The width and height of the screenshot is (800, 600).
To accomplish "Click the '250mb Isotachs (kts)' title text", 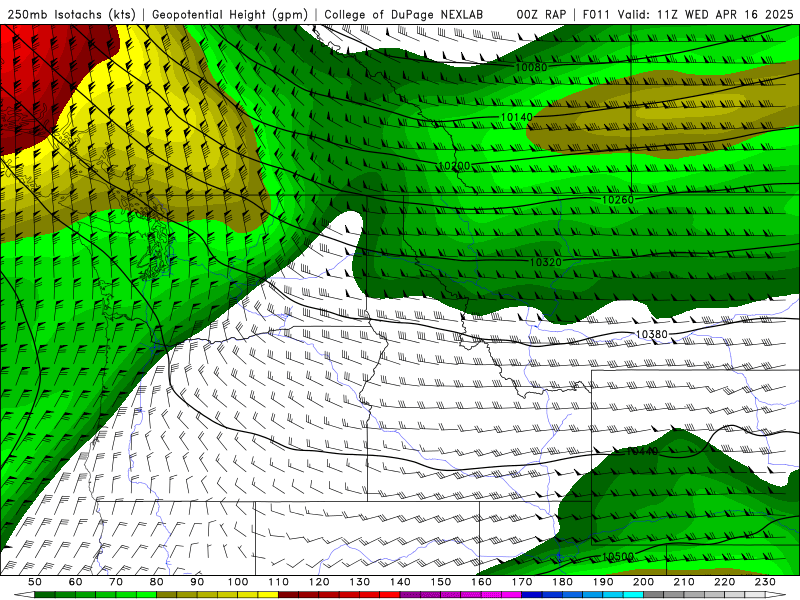I will [x=71, y=15].
